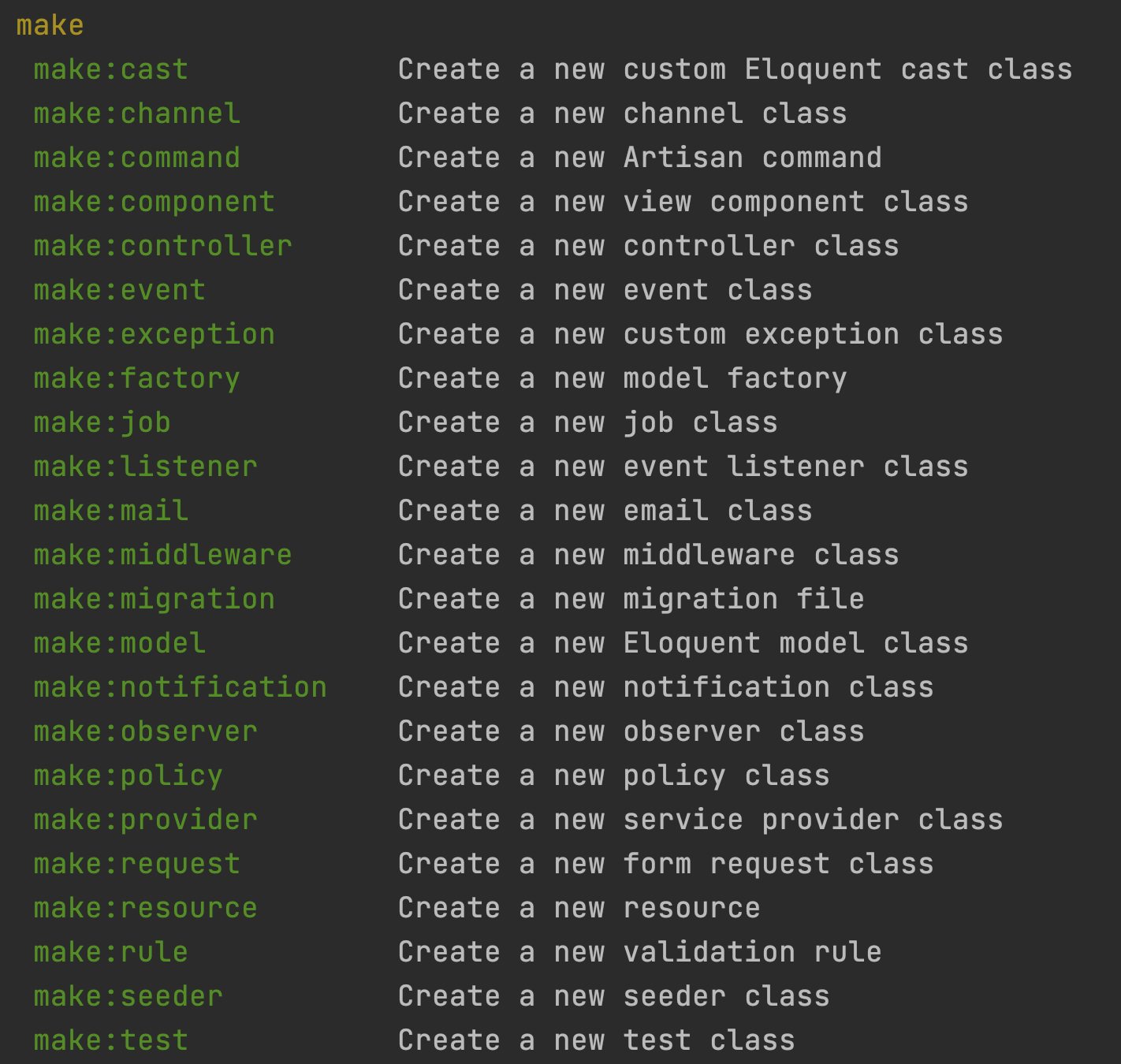
Task: Click the yellow 'make' group heading
Action: (50, 25)
